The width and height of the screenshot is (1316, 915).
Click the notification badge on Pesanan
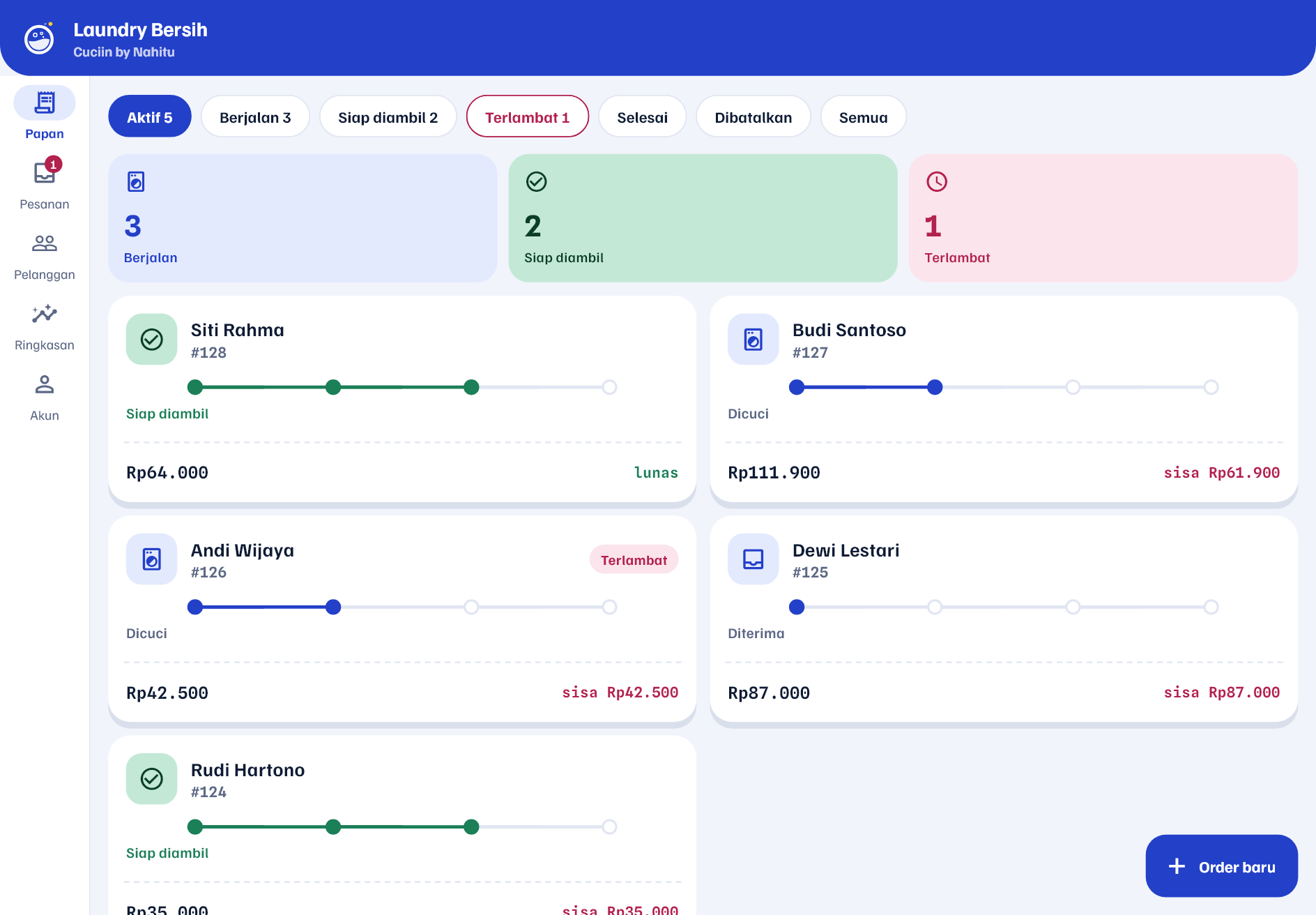tap(54, 165)
